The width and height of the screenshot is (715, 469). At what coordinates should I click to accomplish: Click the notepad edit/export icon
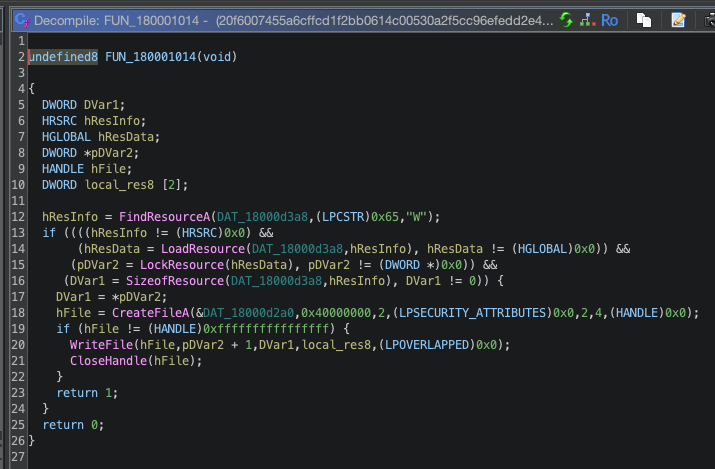(678, 20)
